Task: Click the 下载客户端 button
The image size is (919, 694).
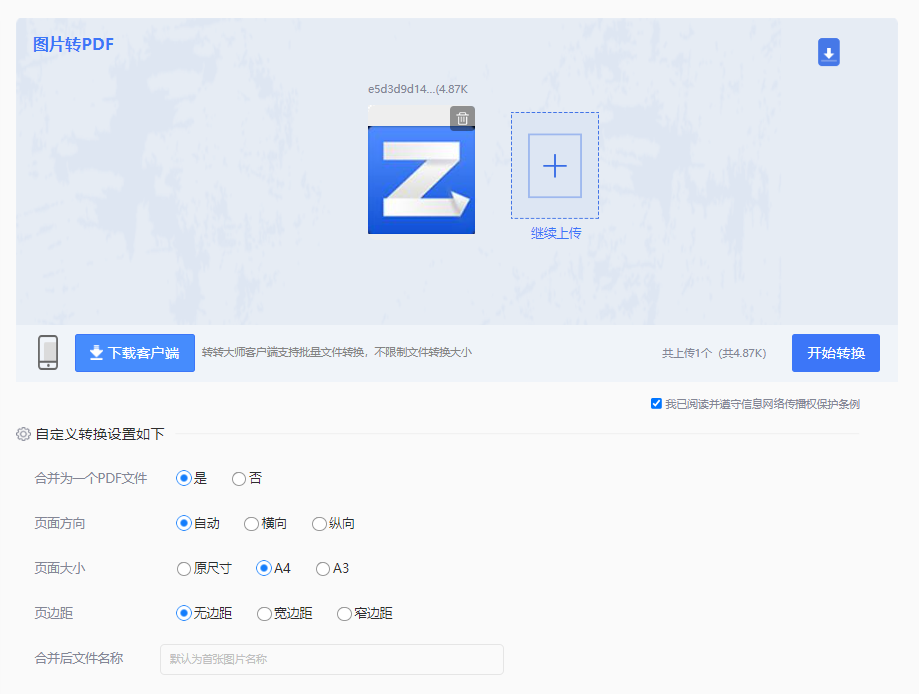Action: pyautogui.click(x=135, y=352)
